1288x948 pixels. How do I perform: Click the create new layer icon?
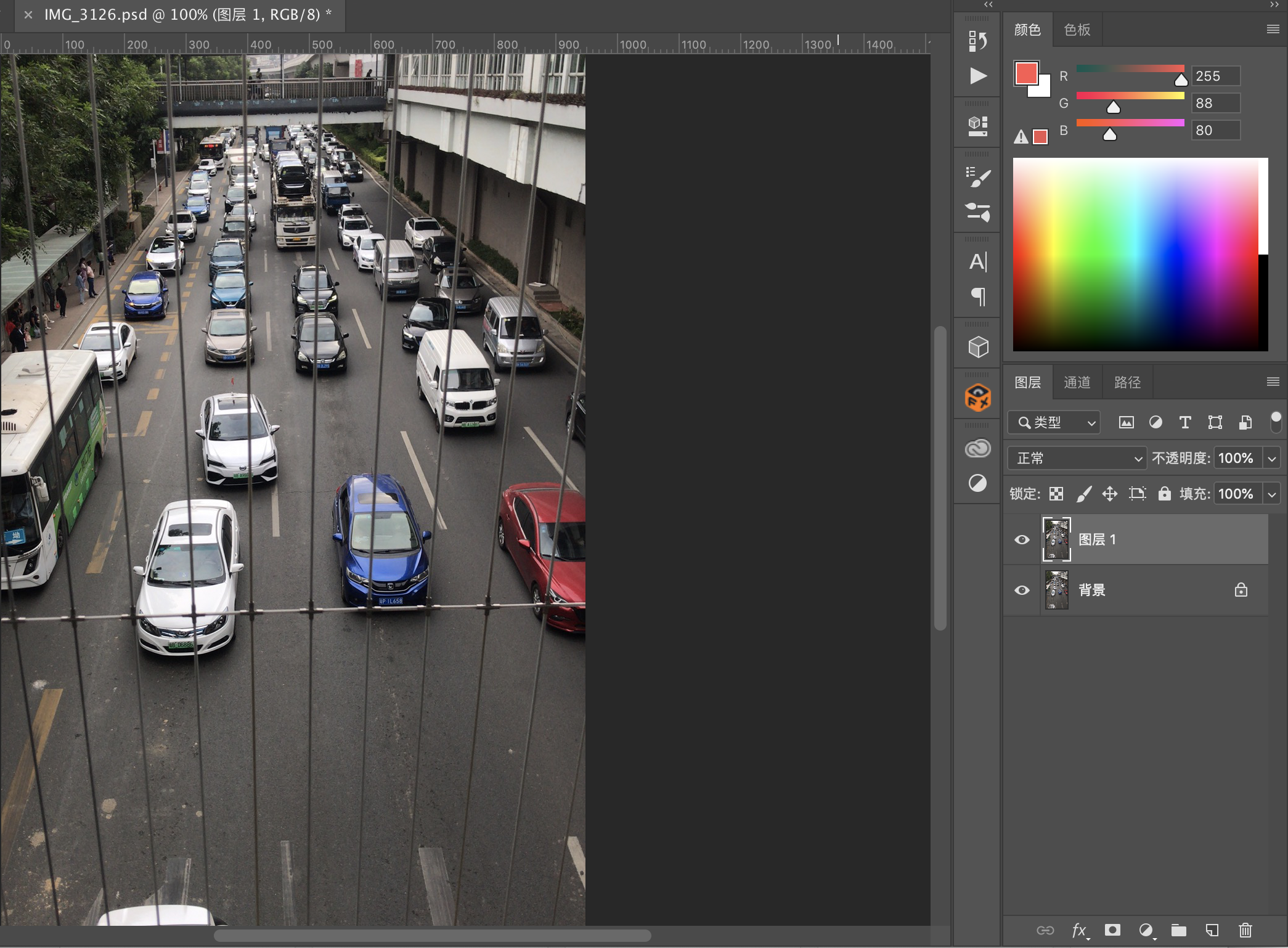1212,930
